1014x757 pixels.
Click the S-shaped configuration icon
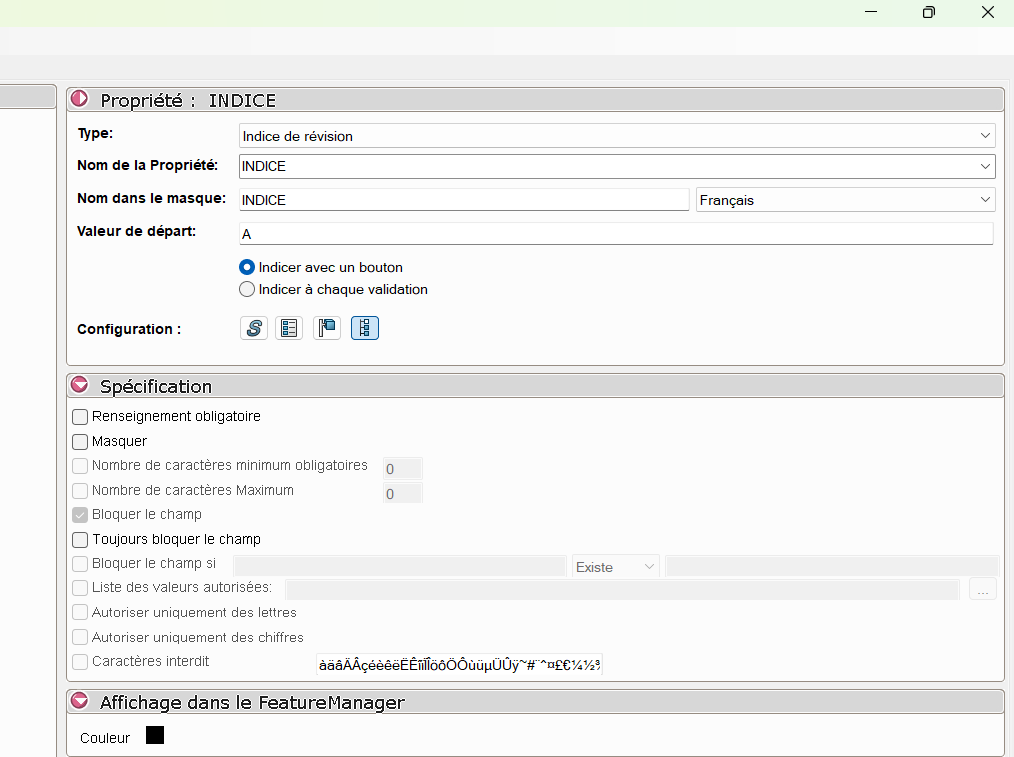pos(254,328)
